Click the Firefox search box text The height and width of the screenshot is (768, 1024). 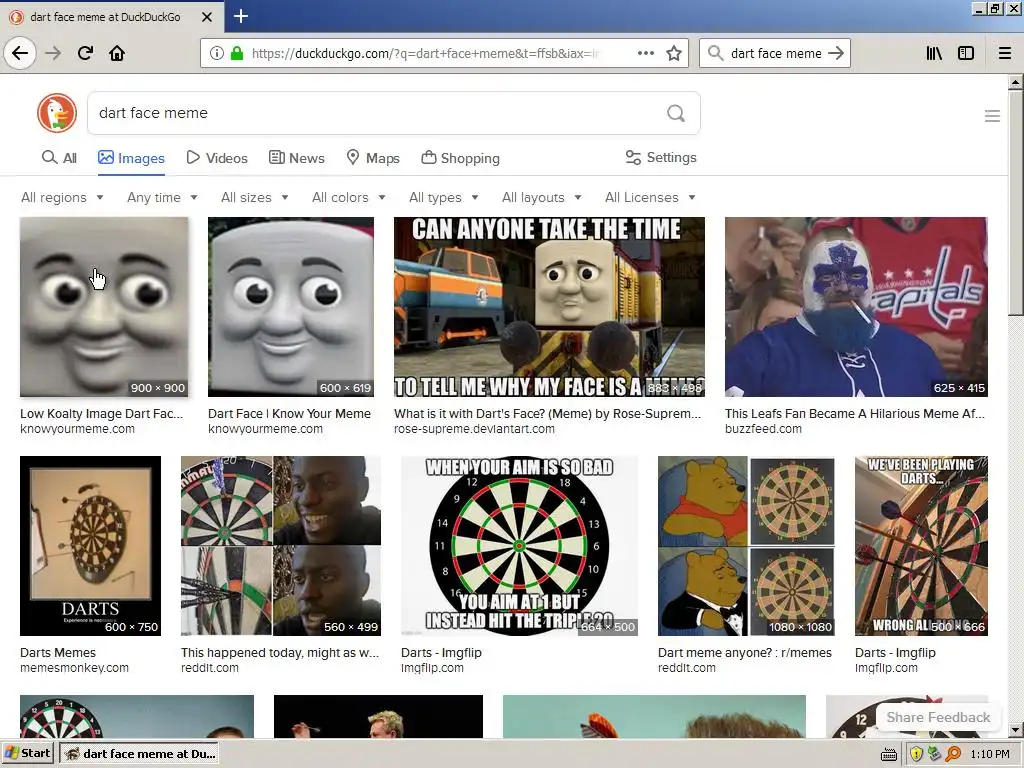pos(776,53)
